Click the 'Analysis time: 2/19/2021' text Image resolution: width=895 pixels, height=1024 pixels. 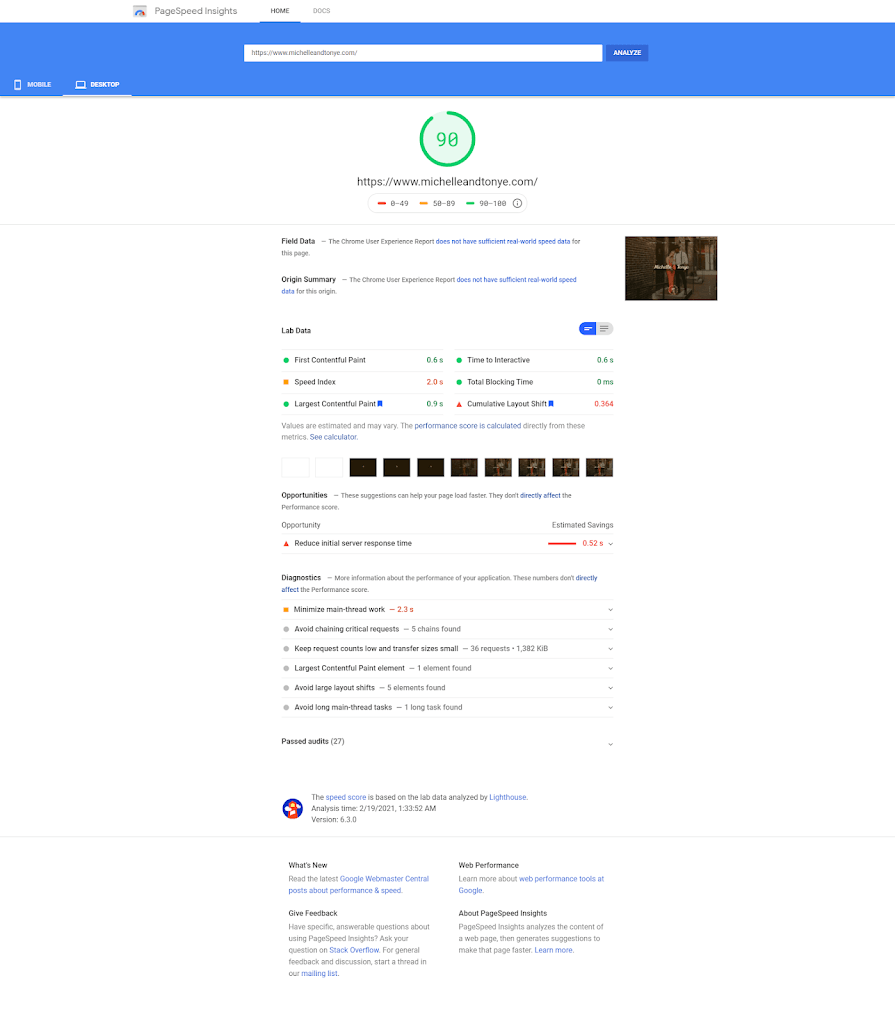tap(374, 808)
